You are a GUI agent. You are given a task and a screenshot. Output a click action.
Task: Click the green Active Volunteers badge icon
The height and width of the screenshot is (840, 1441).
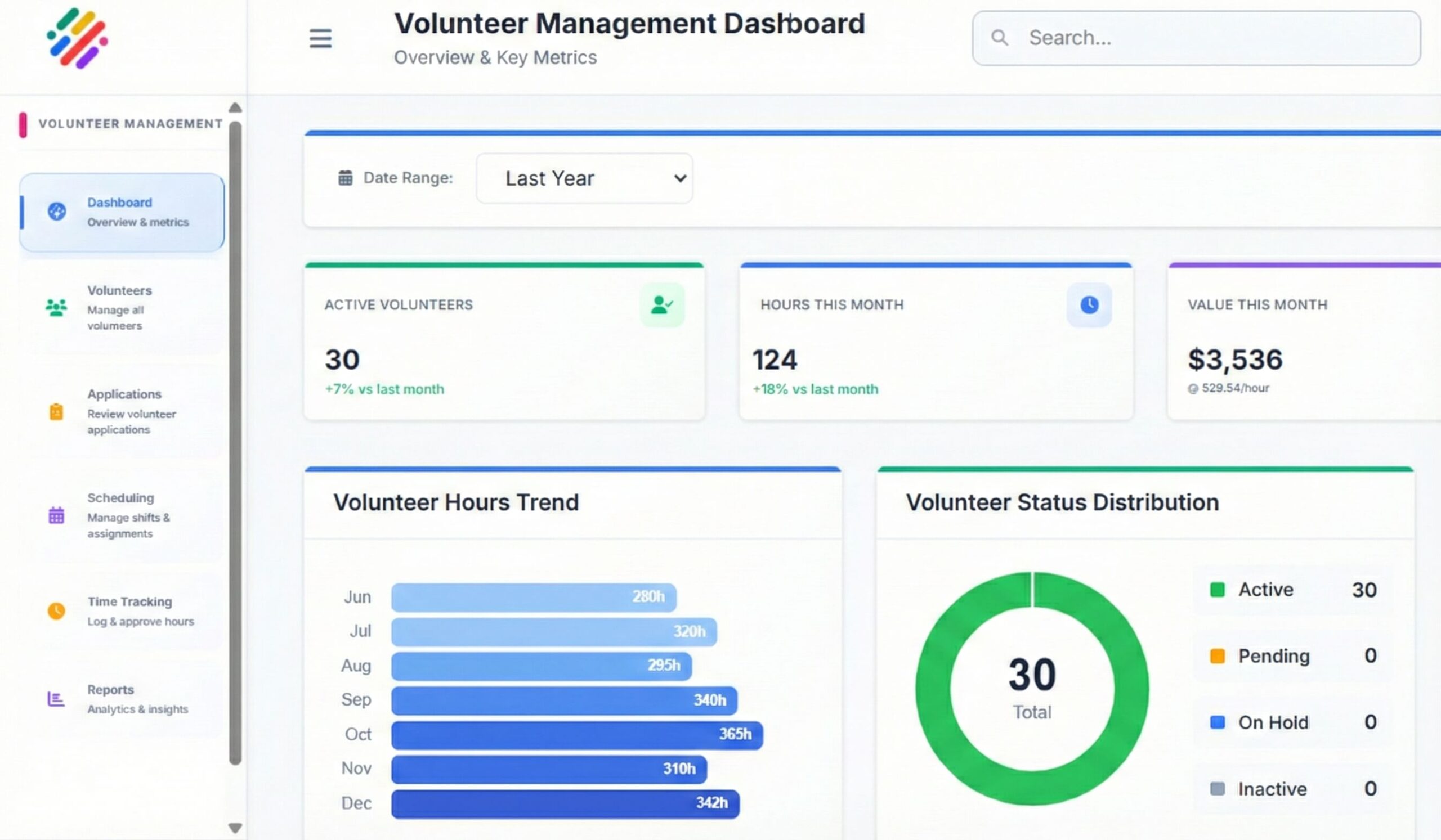[662, 305]
